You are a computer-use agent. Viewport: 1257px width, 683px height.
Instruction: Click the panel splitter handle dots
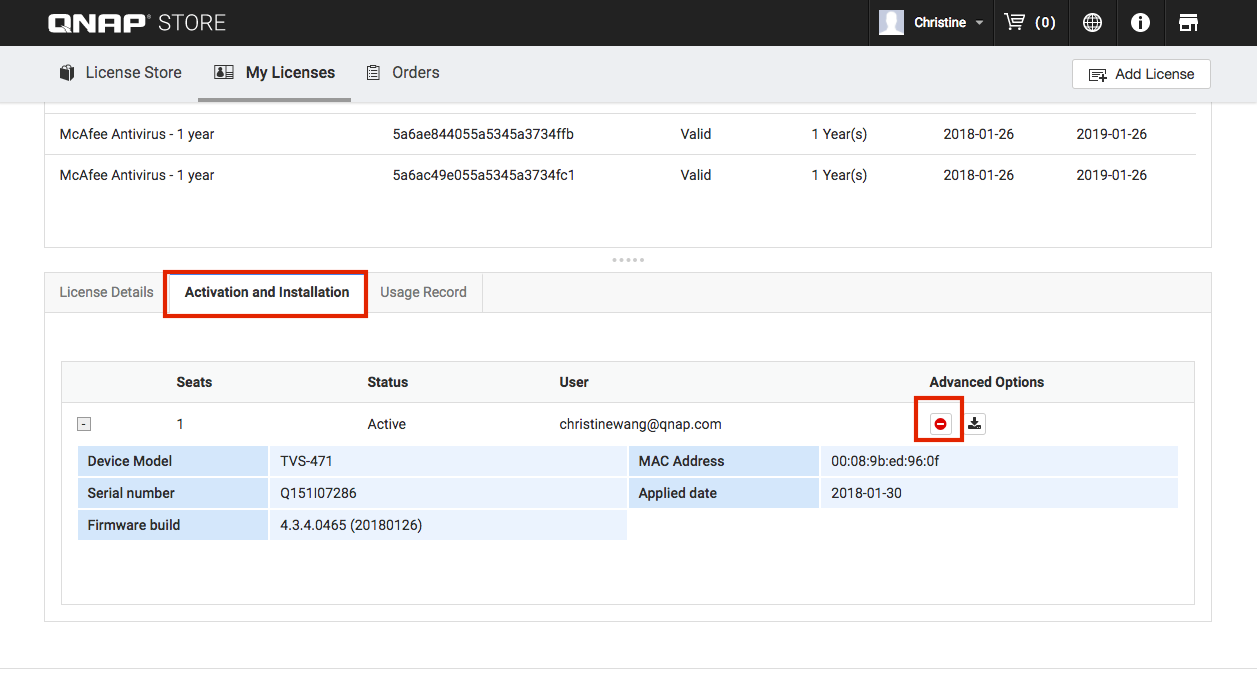(x=628, y=260)
